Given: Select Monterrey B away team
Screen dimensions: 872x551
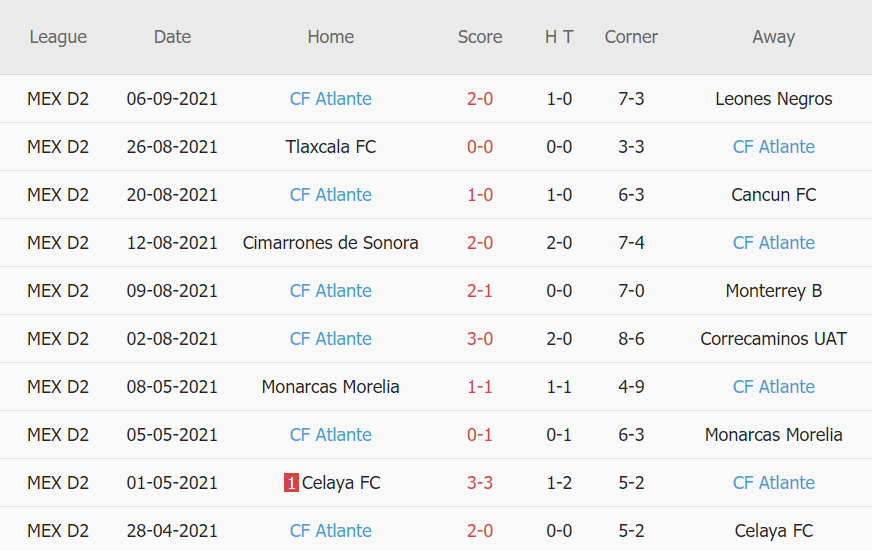Looking at the screenshot, I should pyautogui.click(x=773, y=291).
